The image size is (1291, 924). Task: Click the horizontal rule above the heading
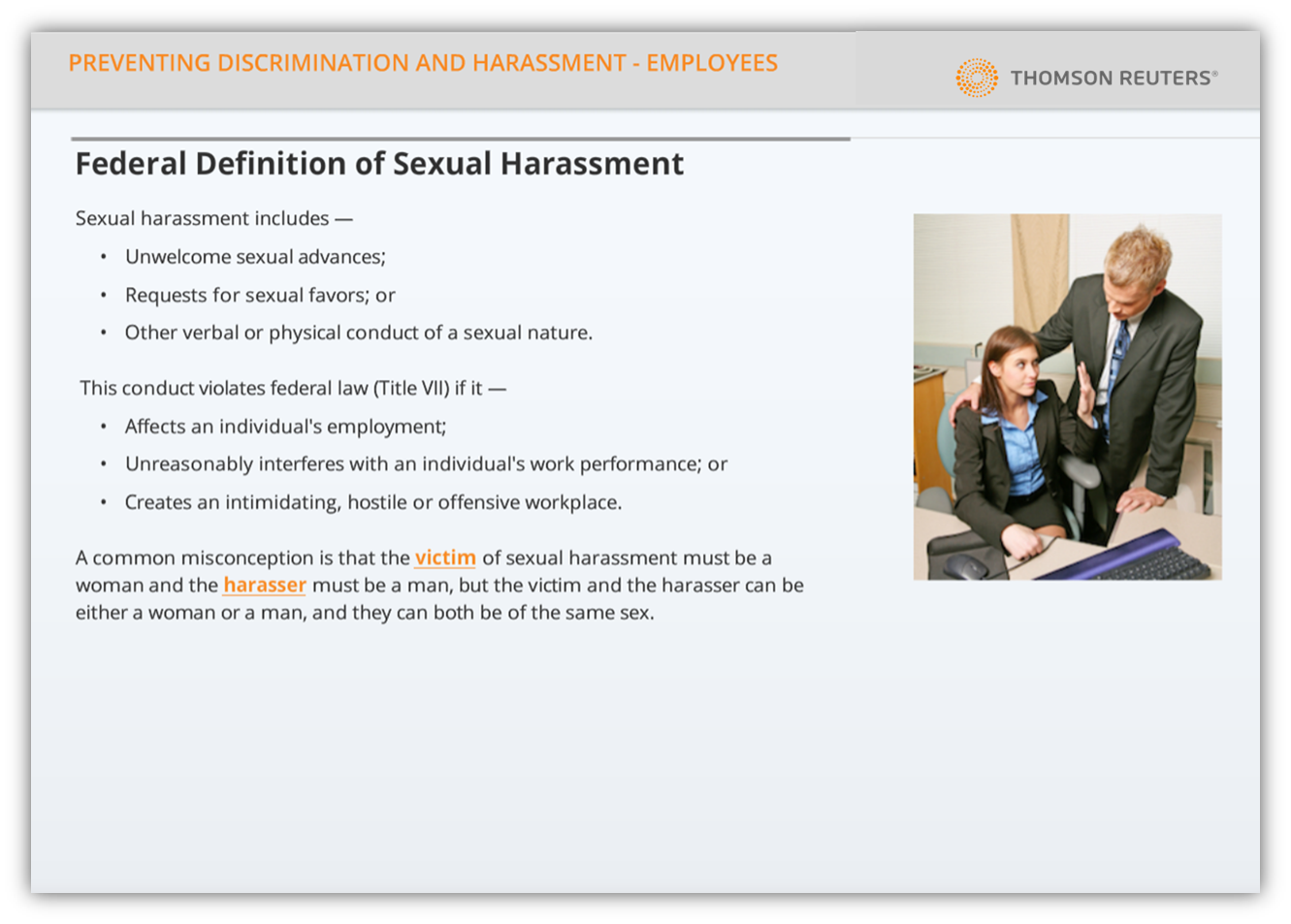461,139
